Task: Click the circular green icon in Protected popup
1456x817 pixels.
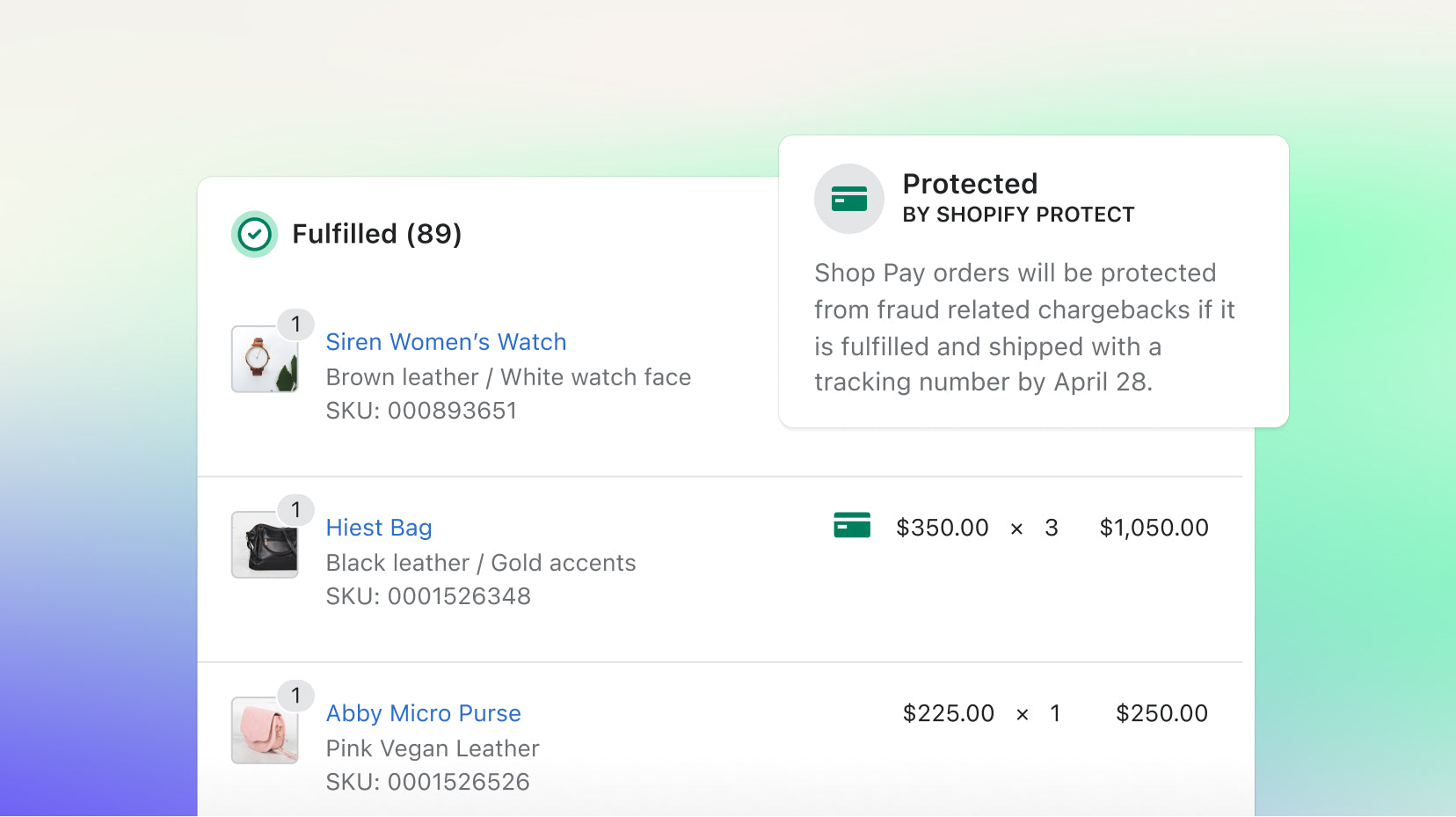Action: (x=848, y=199)
